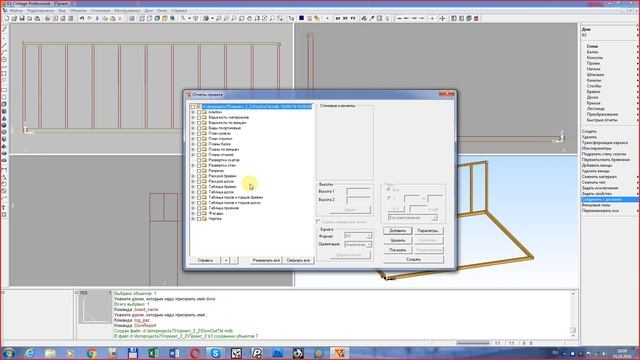This screenshot has width=640, height=360.
Task: Open the Файл menu
Action: (x=16, y=11)
